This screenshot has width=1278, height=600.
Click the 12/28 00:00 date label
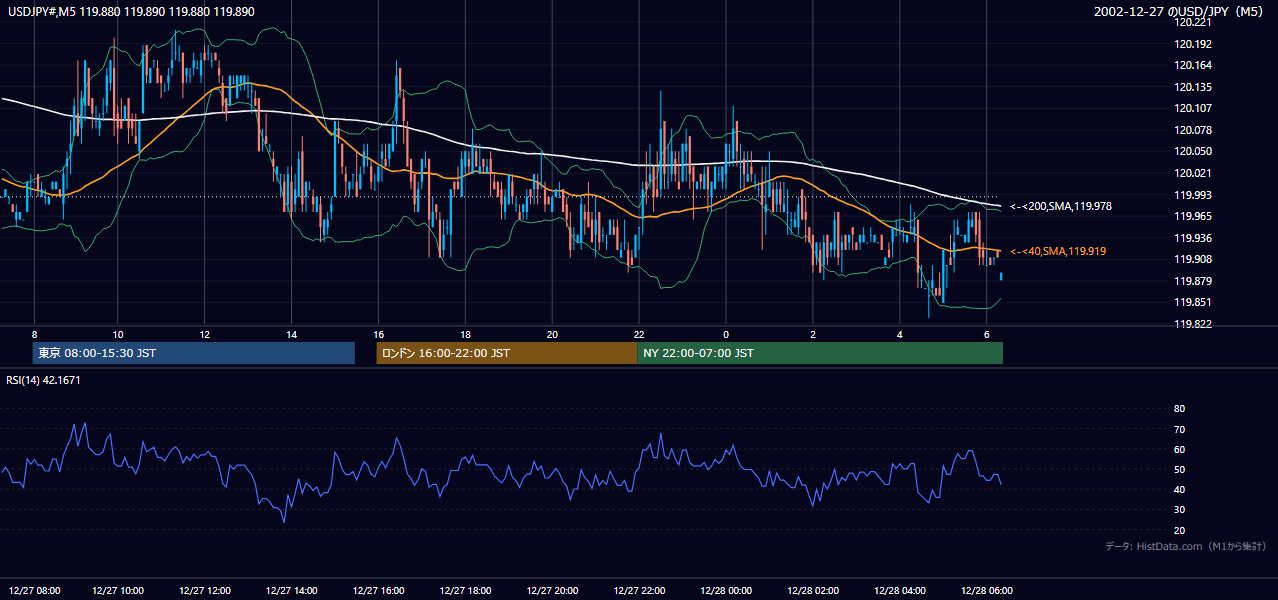click(726, 590)
